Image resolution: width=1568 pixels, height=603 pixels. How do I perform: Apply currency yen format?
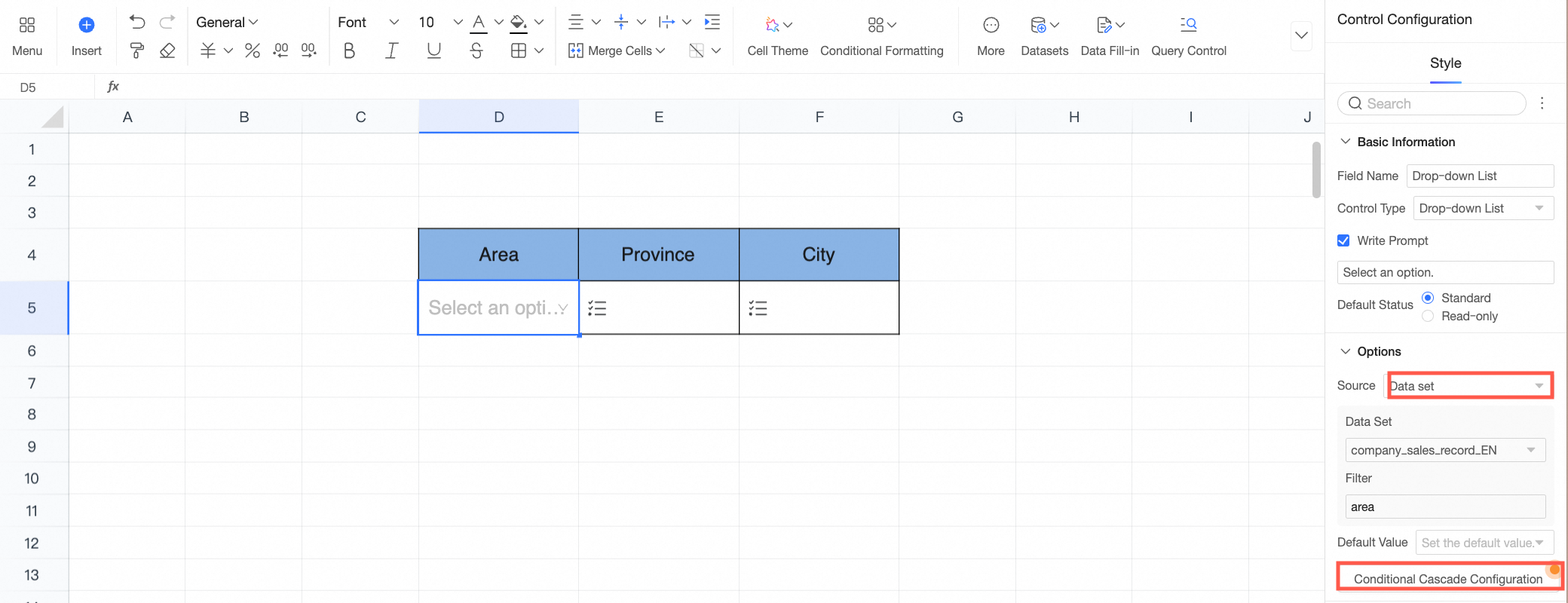208,51
